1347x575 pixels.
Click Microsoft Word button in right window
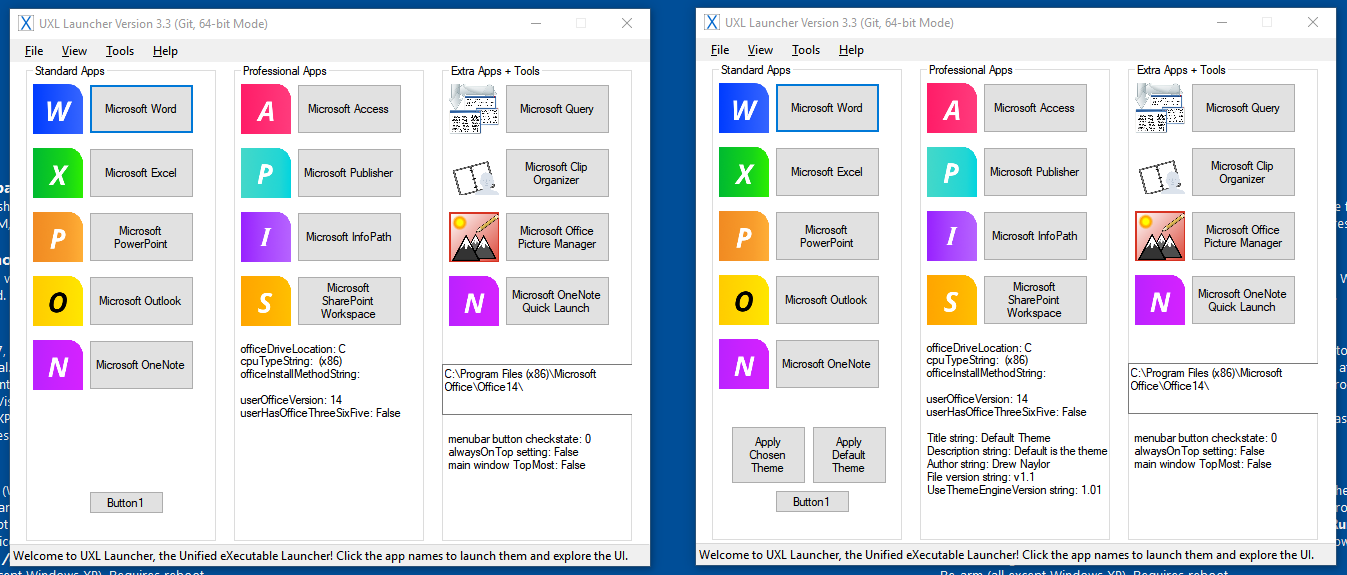[x=827, y=108]
